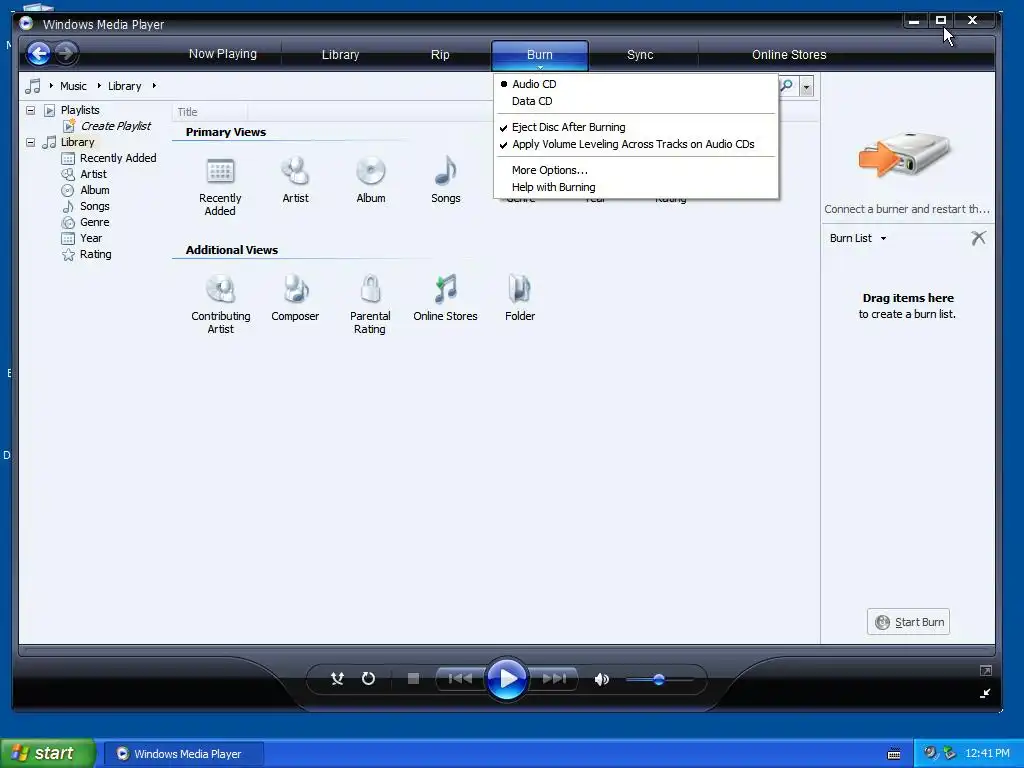Click the seek bar above controls

click(506, 650)
